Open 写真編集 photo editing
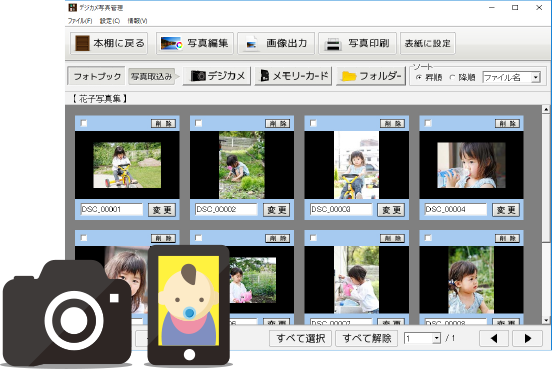Image resolution: width=555 pixels, height=375 pixels. (195, 43)
